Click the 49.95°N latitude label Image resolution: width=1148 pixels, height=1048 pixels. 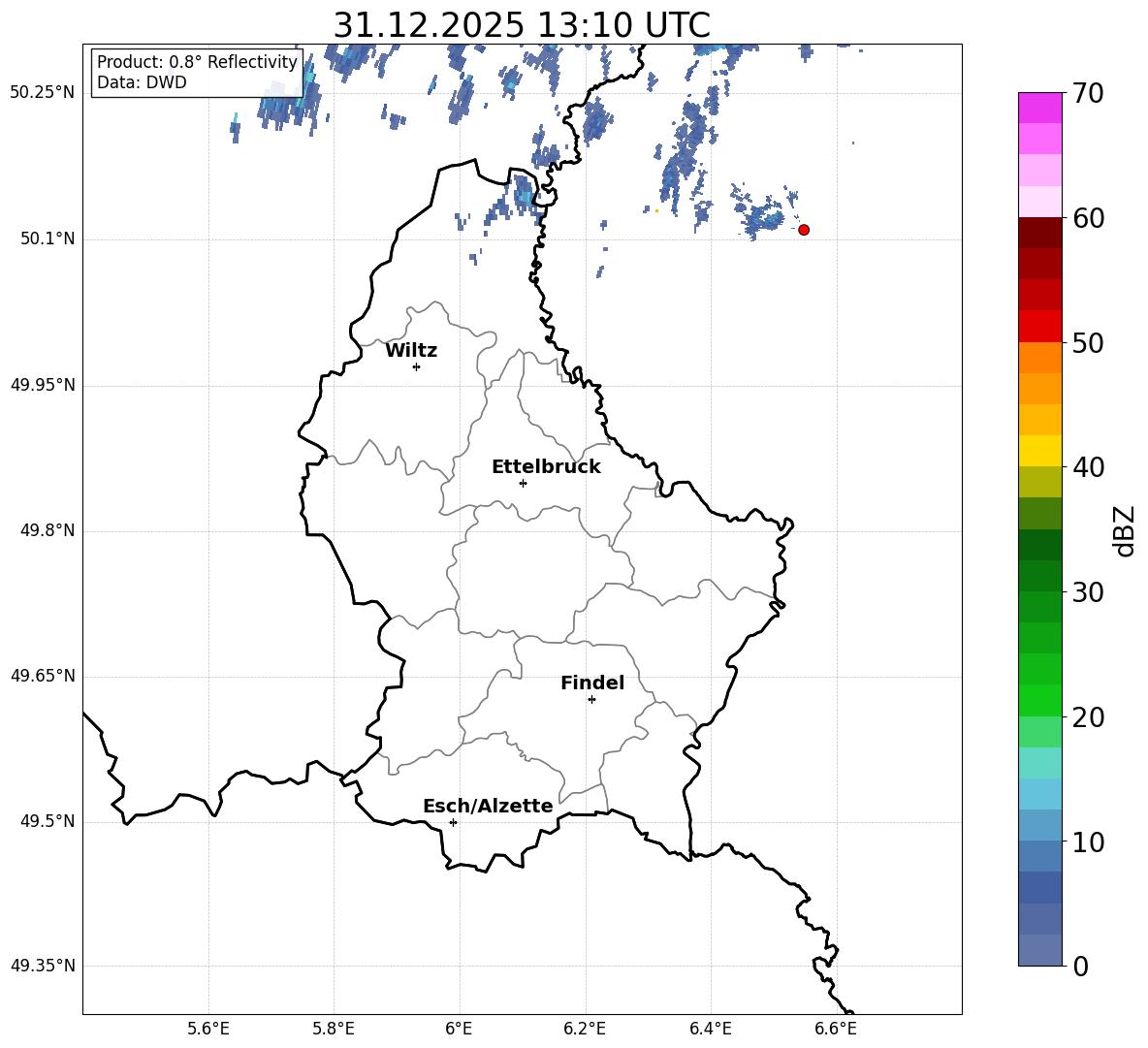pyautogui.click(x=43, y=385)
